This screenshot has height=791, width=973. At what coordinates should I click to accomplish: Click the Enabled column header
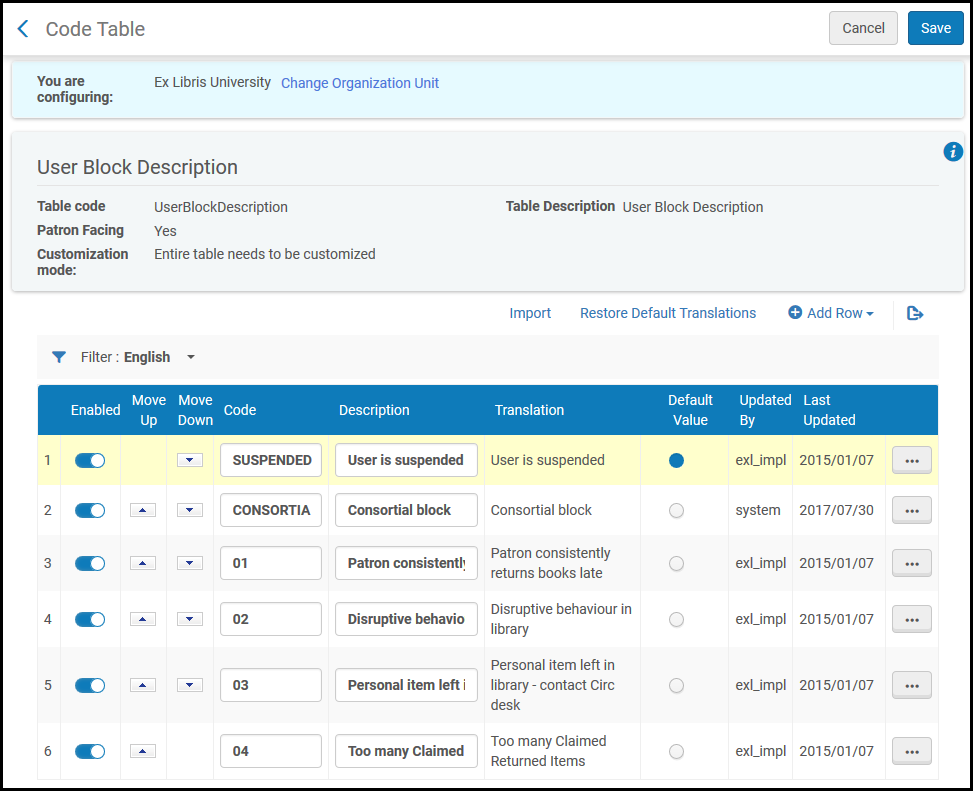(x=96, y=410)
